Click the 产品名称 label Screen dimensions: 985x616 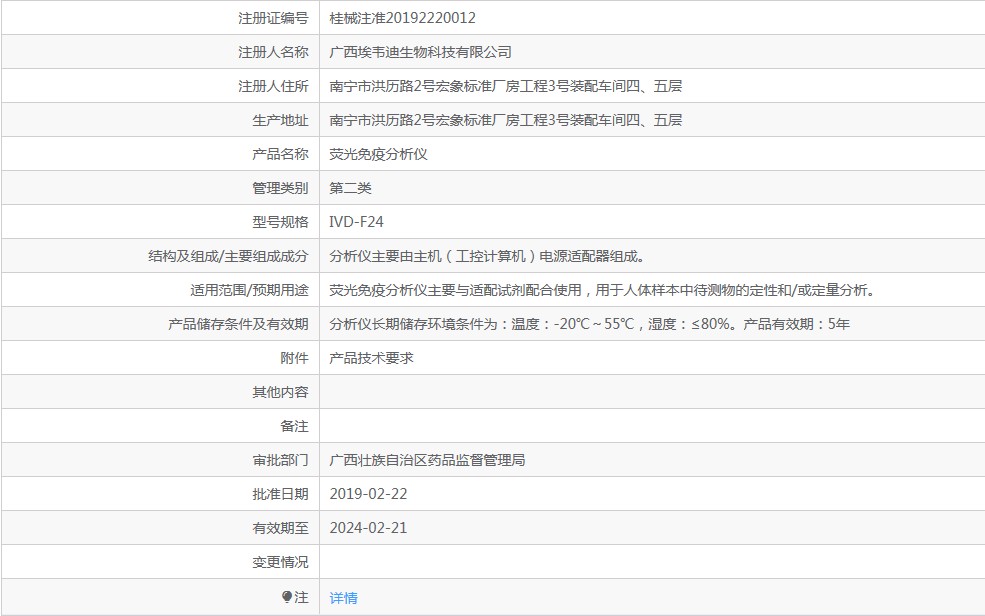(280, 154)
